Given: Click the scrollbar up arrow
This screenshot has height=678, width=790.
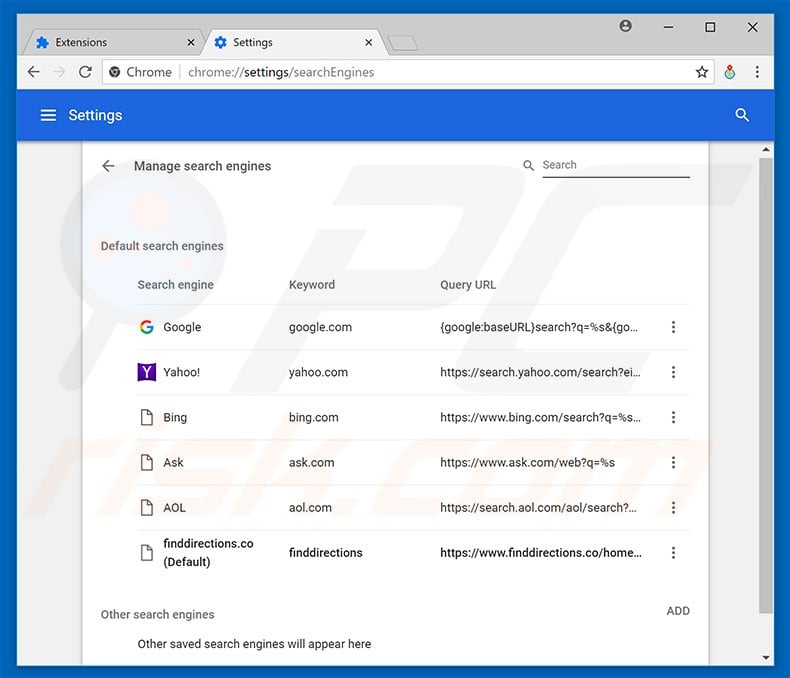Looking at the screenshot, I should click(766, 150).
